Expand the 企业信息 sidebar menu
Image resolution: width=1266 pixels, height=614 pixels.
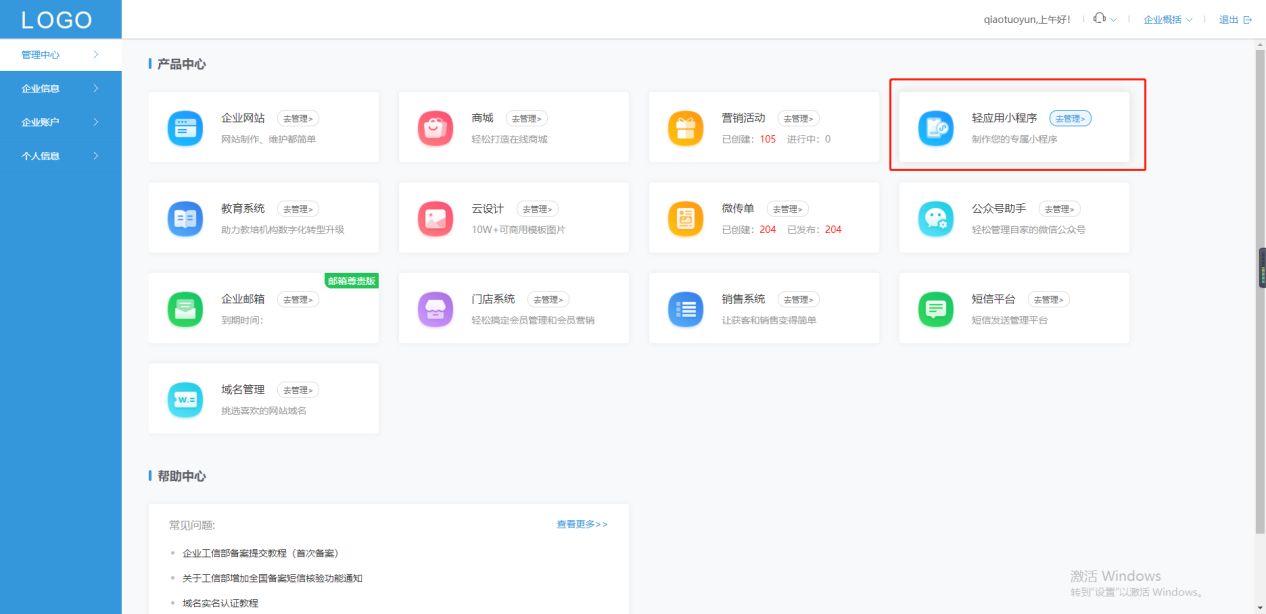coord(60,89)
